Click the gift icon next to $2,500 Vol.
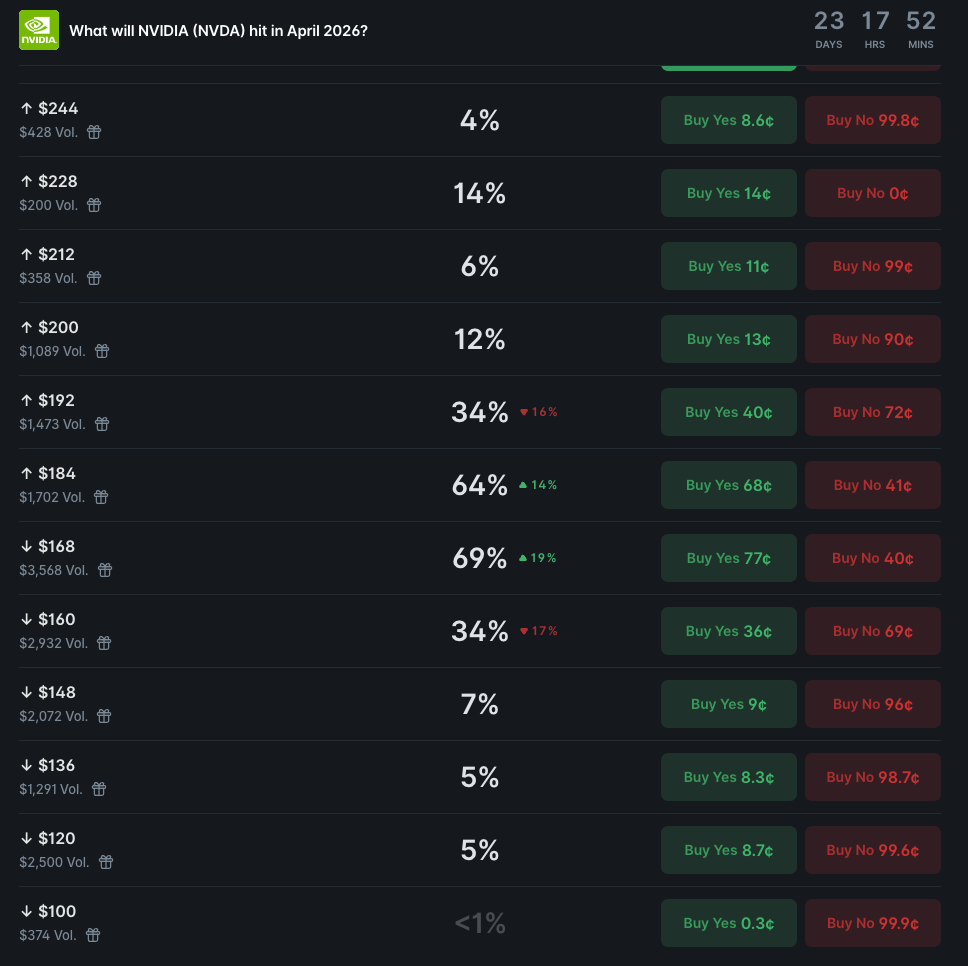This screenshot has height=966, width=968. tap(107, 862)
